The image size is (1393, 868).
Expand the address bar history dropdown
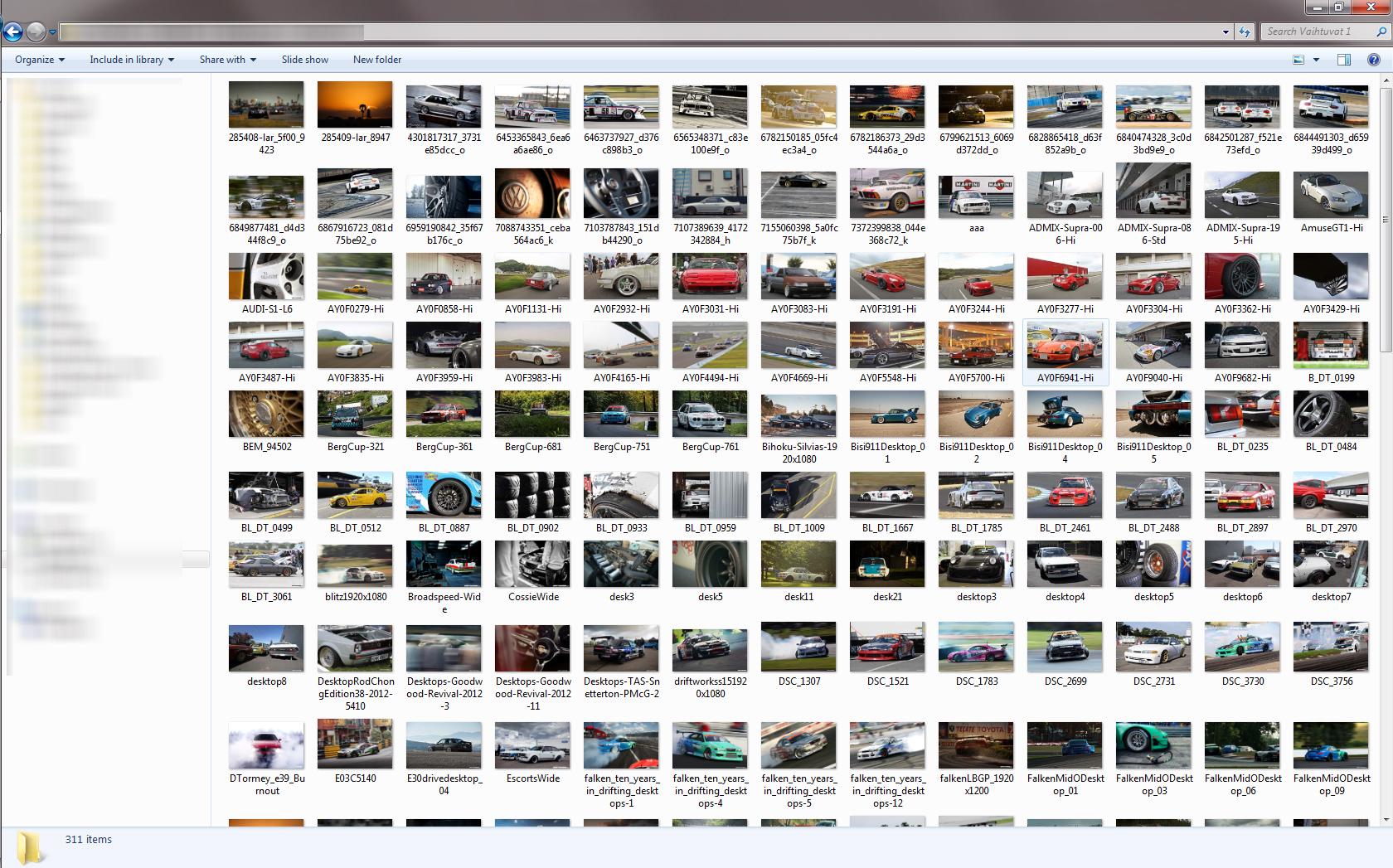(x=1226, y=32)
